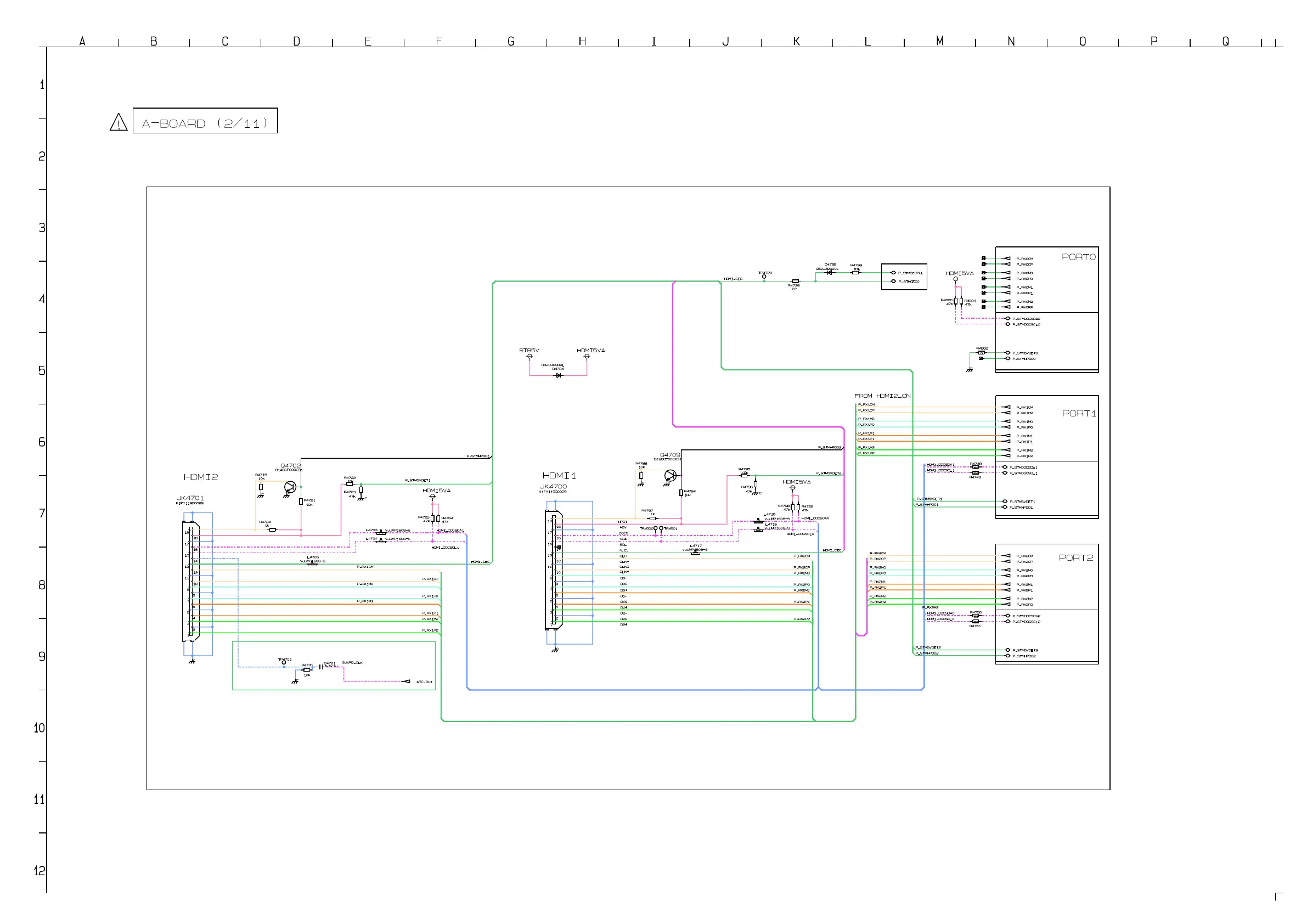The width and height of the screenshot is (1307, 924).
Task: Click the warning triangle beside A-BOARD title
Action: 119,122
